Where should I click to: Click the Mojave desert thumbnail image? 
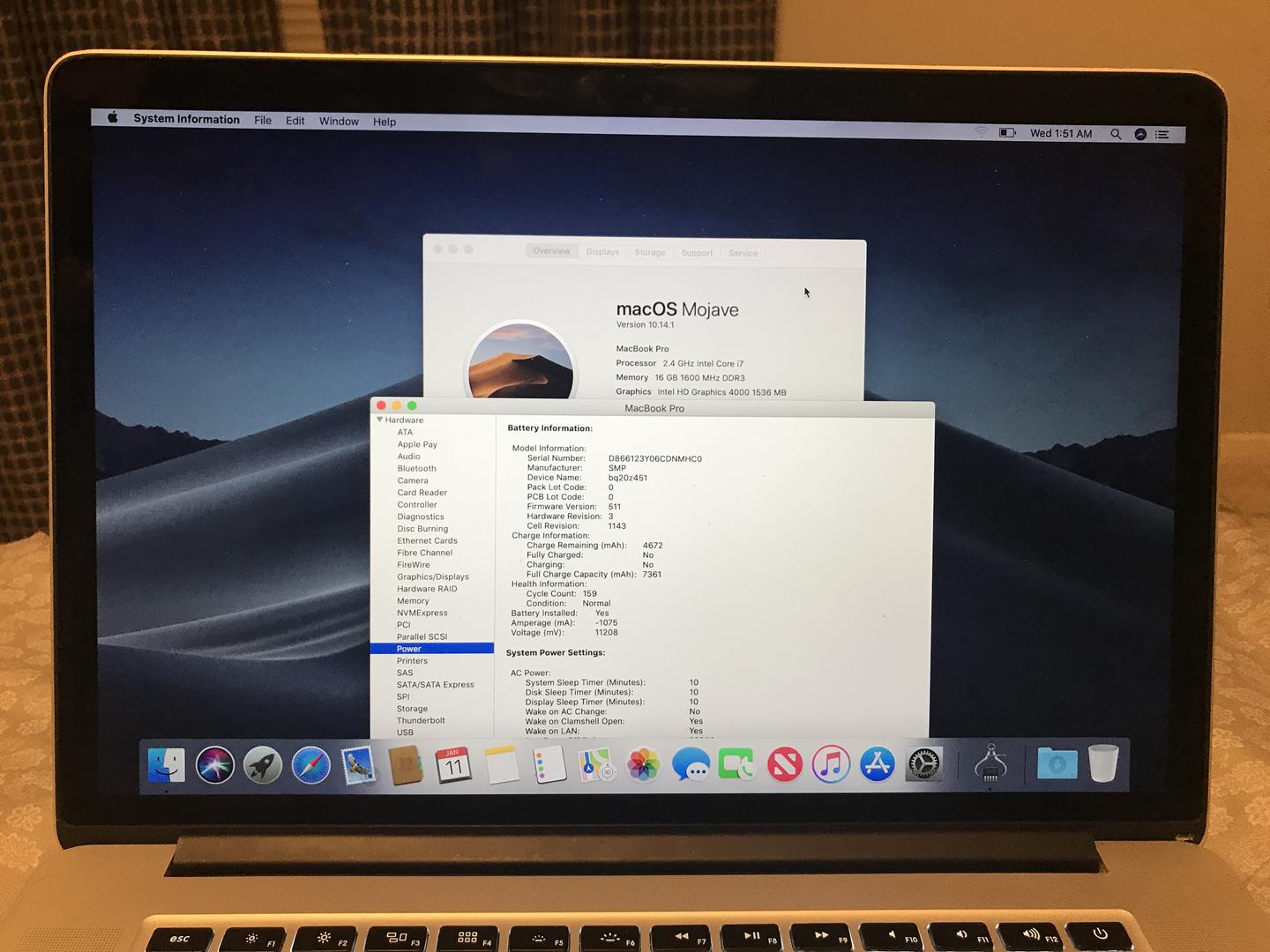click(520, 361)
